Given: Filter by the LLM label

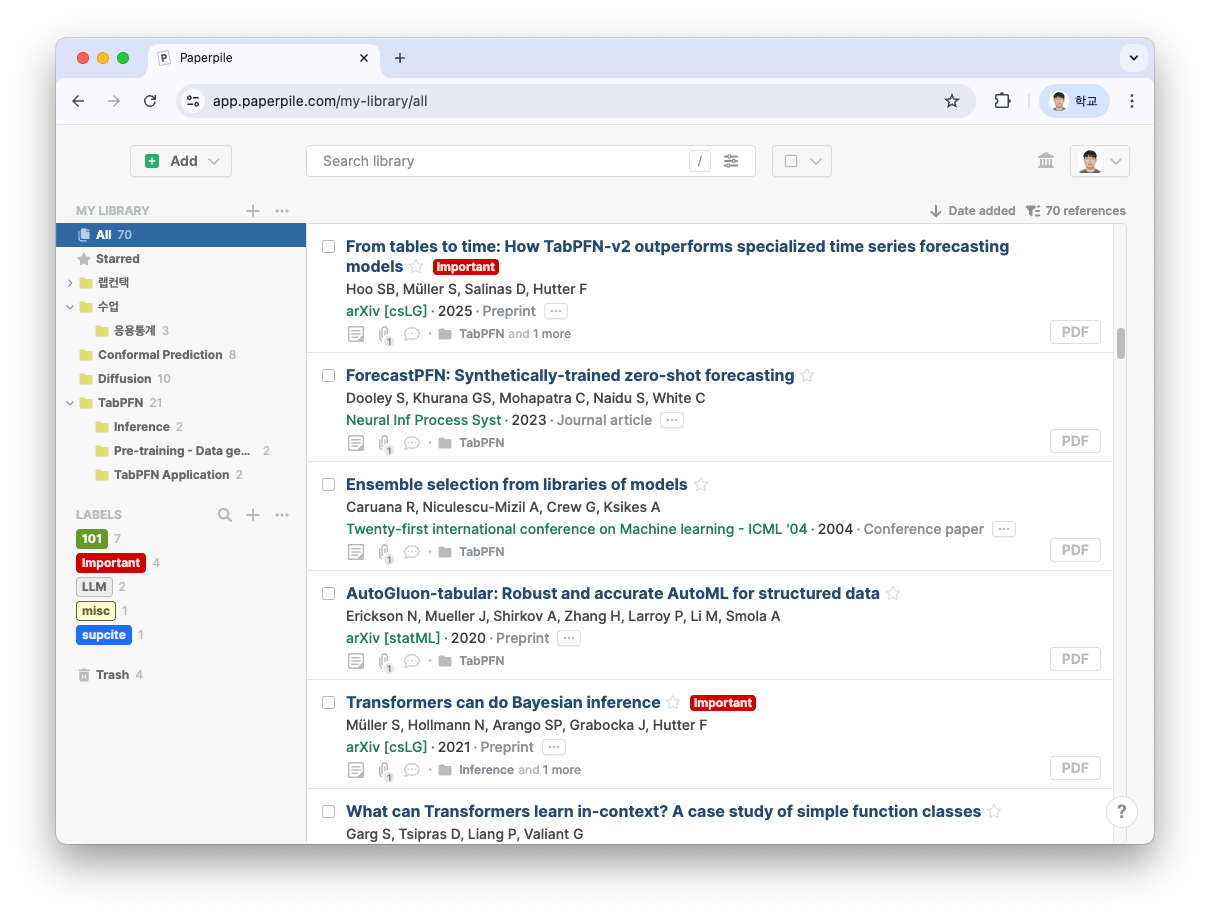Looking at the screenshot, I should click(x=94, y=587).
